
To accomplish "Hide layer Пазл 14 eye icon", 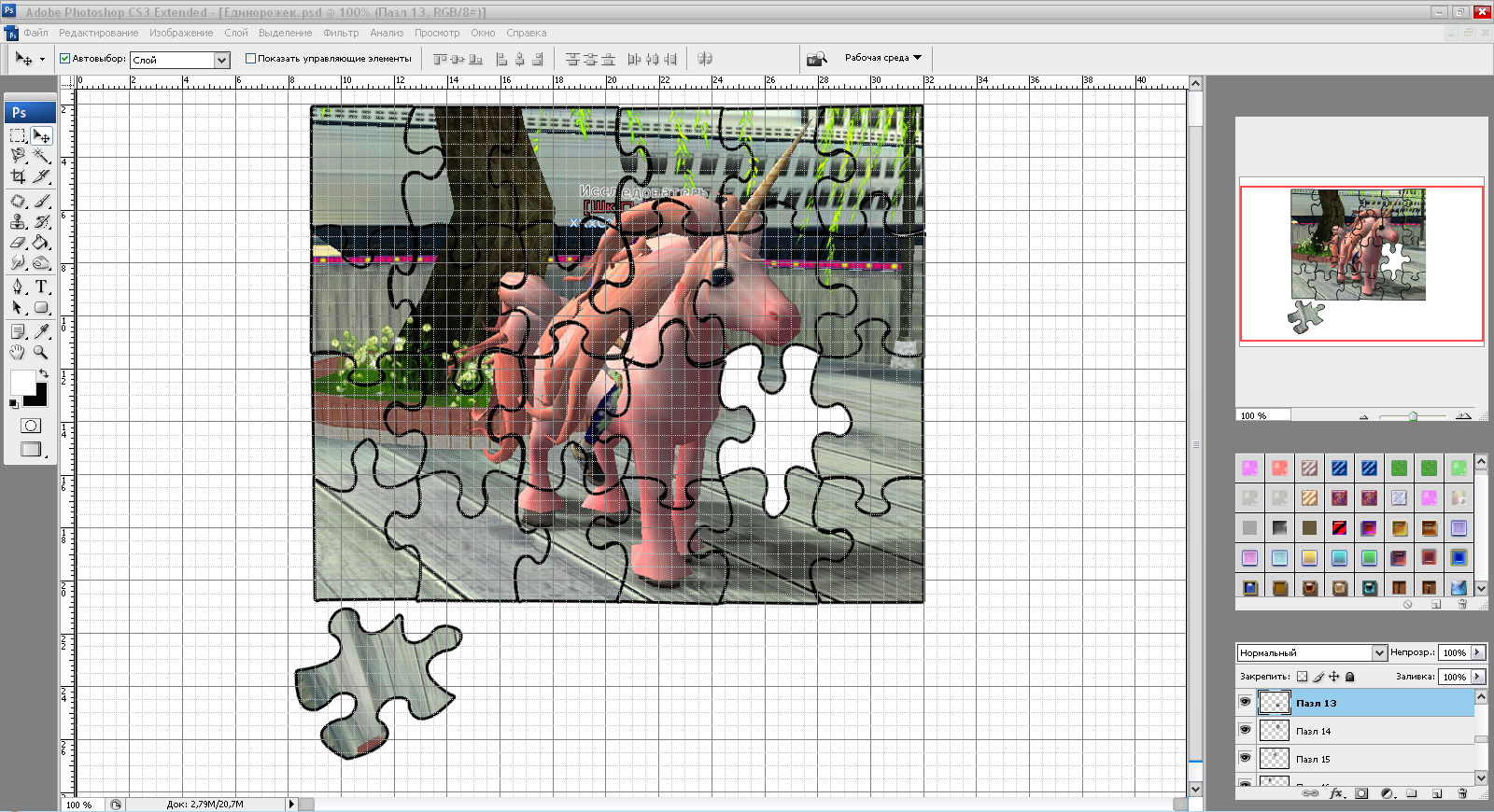I will [1245, 730].
